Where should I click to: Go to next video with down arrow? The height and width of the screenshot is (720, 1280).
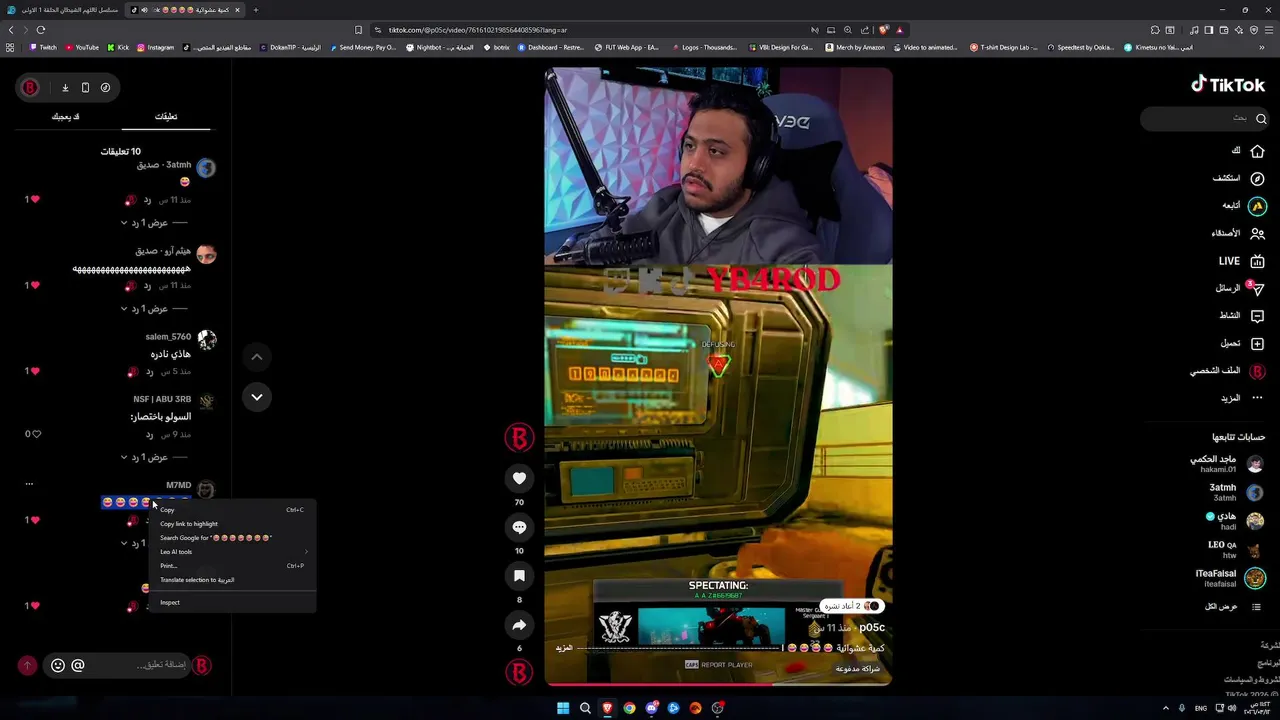[x=257, y=397]
